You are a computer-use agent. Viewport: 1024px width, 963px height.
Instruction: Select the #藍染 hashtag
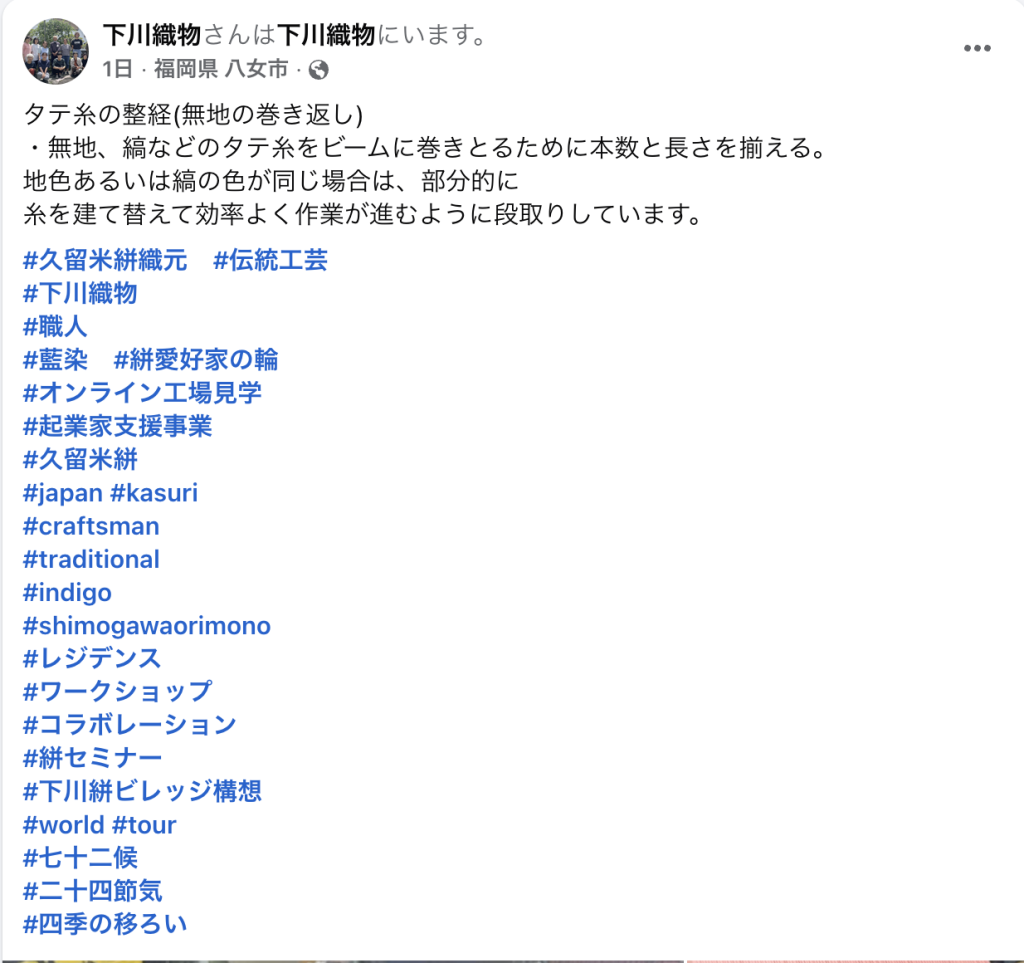click(56, 359)
